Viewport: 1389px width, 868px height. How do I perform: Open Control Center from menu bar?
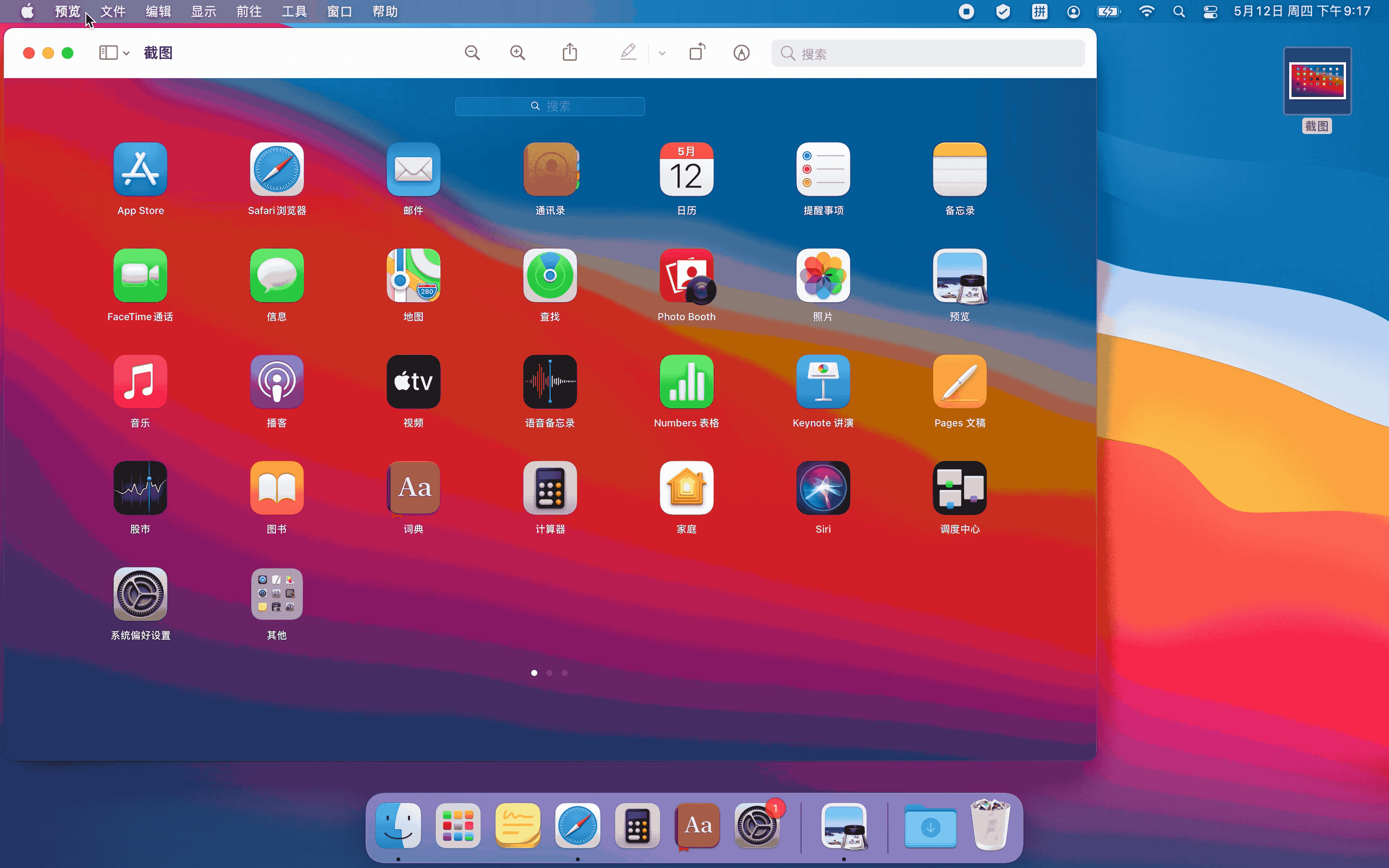[1211, 12]
